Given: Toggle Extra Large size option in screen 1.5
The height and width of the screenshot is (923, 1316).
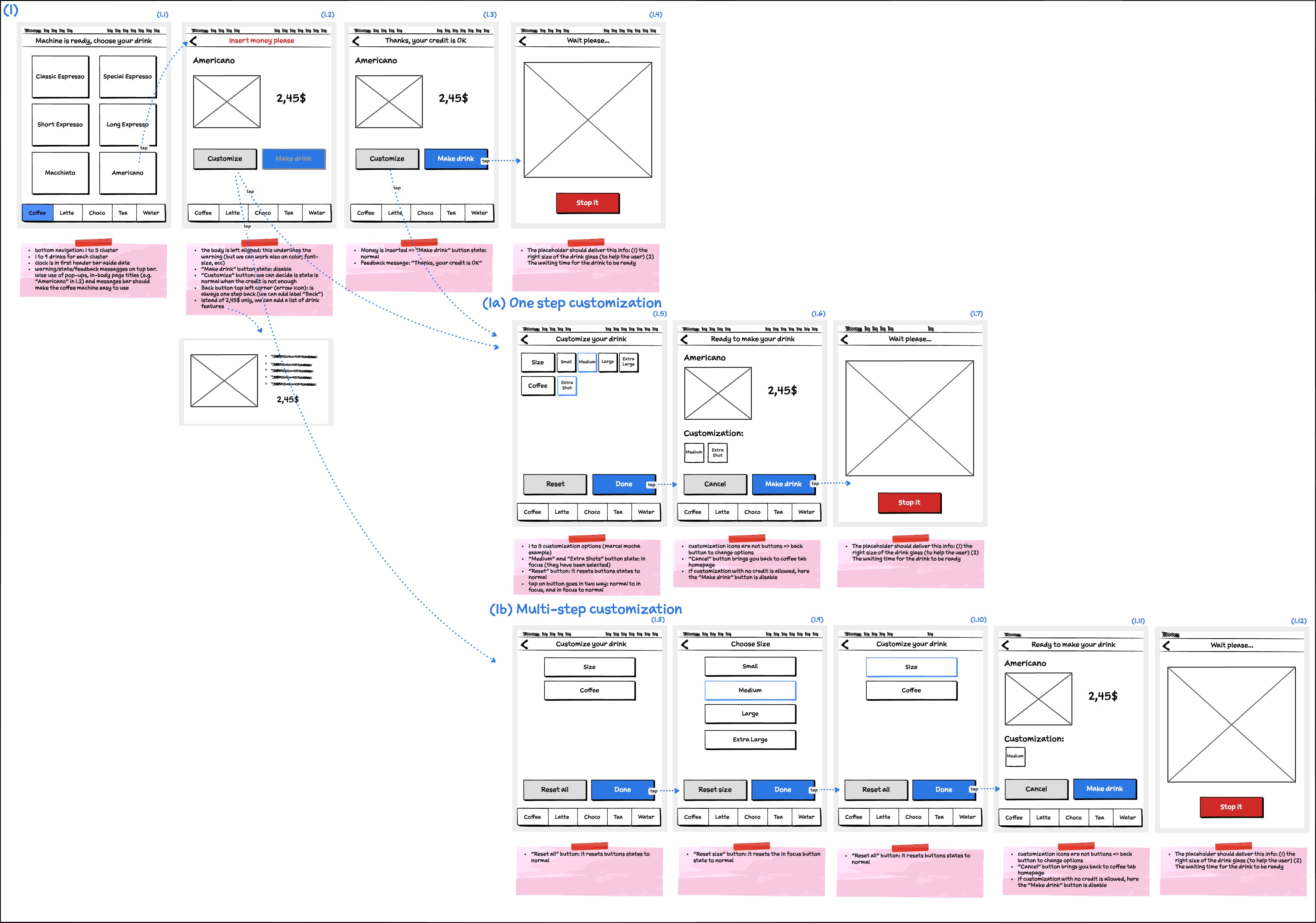Looking at the screenshot, I should (629, 362).
